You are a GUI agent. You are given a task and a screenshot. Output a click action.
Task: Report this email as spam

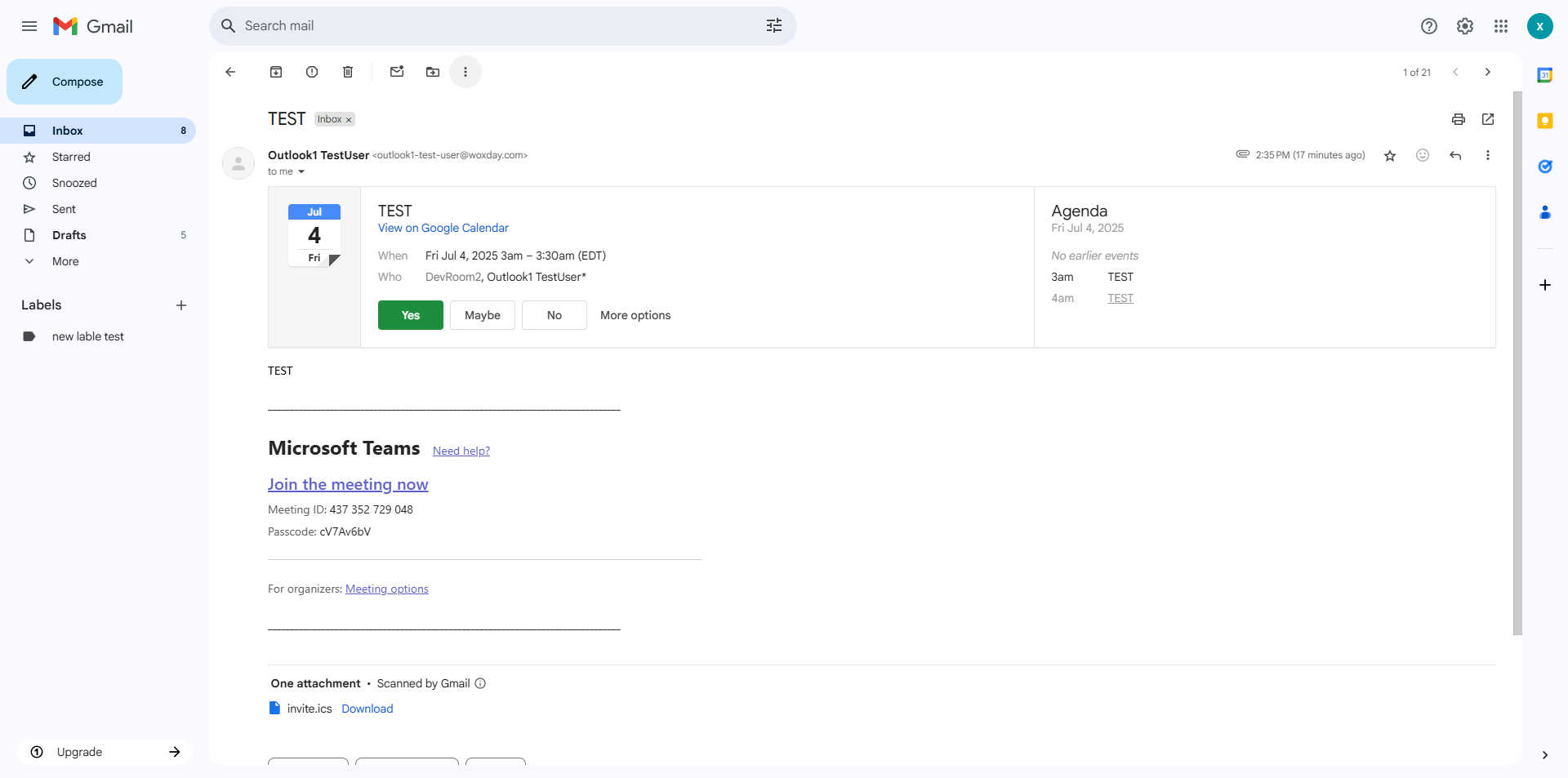click(x=312, y=72)
